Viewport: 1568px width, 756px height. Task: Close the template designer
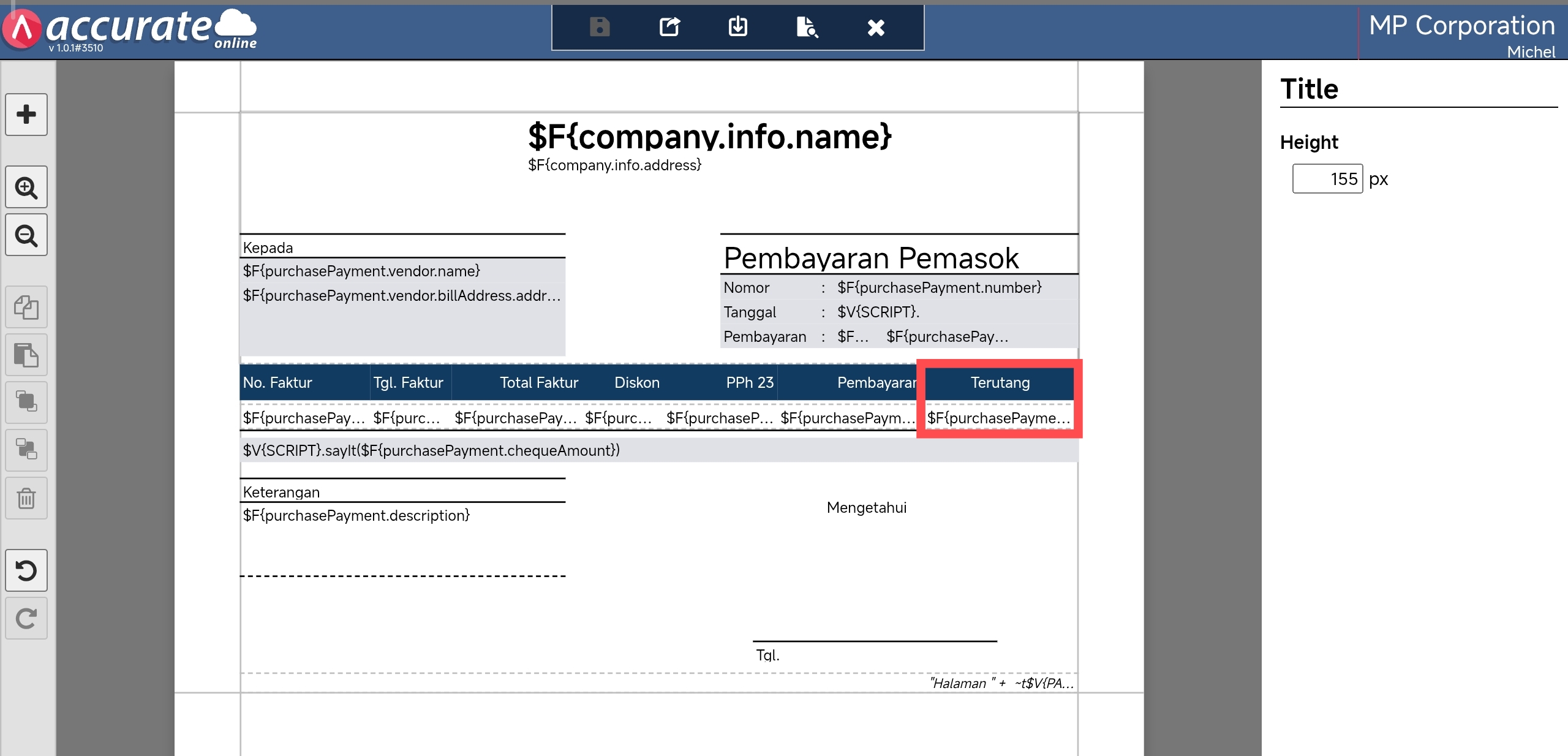876,27
